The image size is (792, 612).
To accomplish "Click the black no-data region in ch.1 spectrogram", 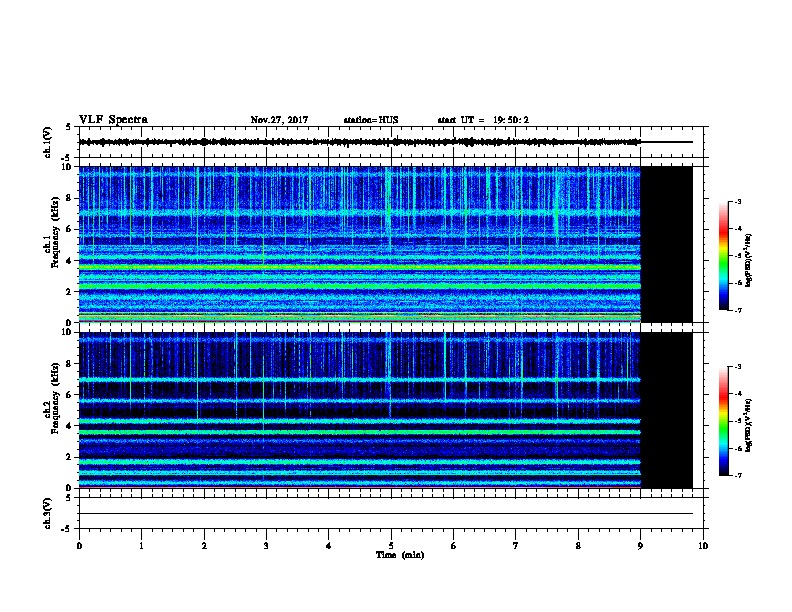I will pos(666,244).
